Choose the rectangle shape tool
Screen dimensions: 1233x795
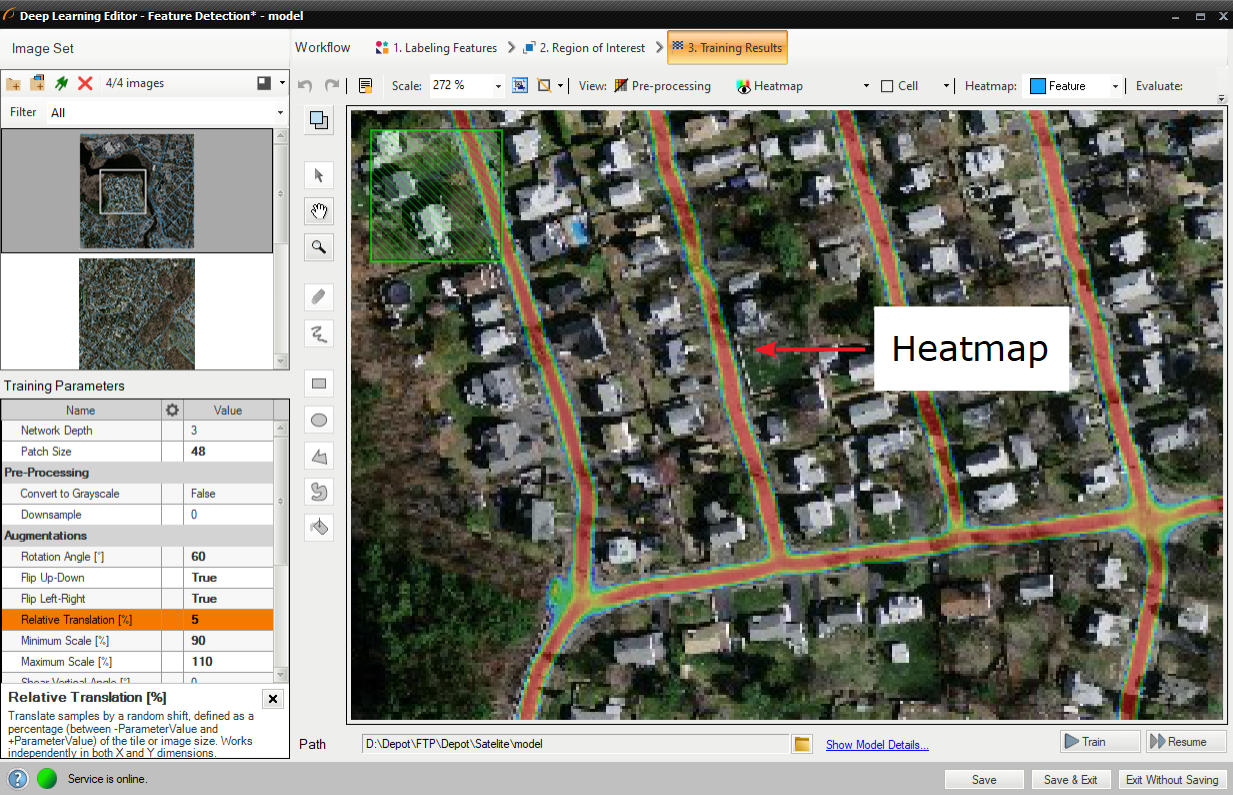pos(319,384)
